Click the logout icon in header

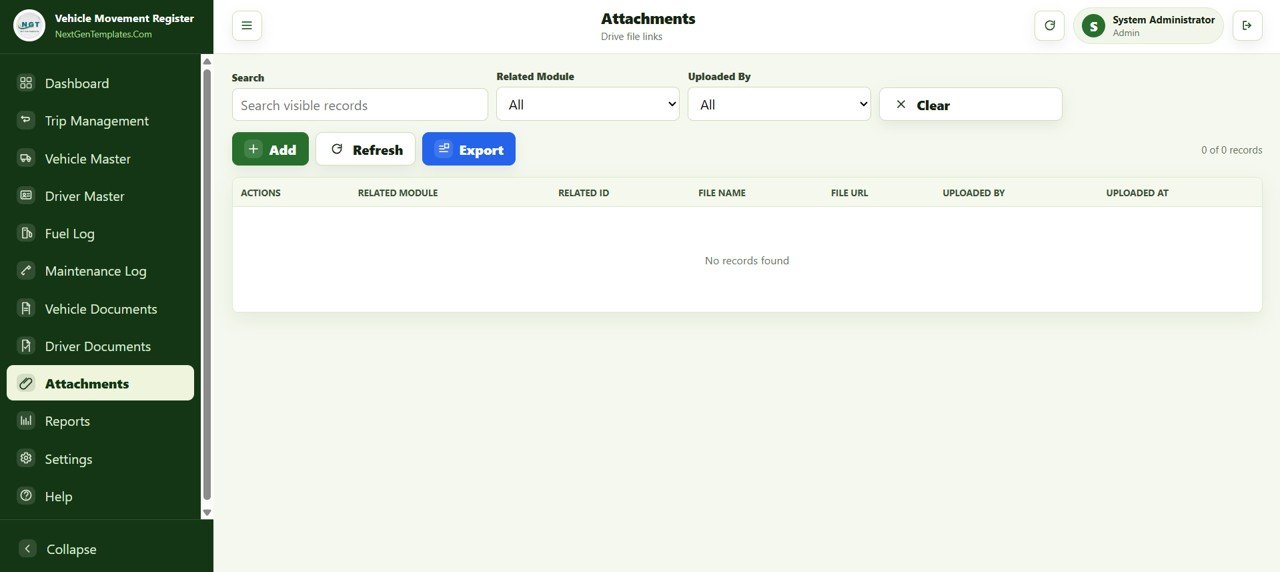coord(1247,26)
